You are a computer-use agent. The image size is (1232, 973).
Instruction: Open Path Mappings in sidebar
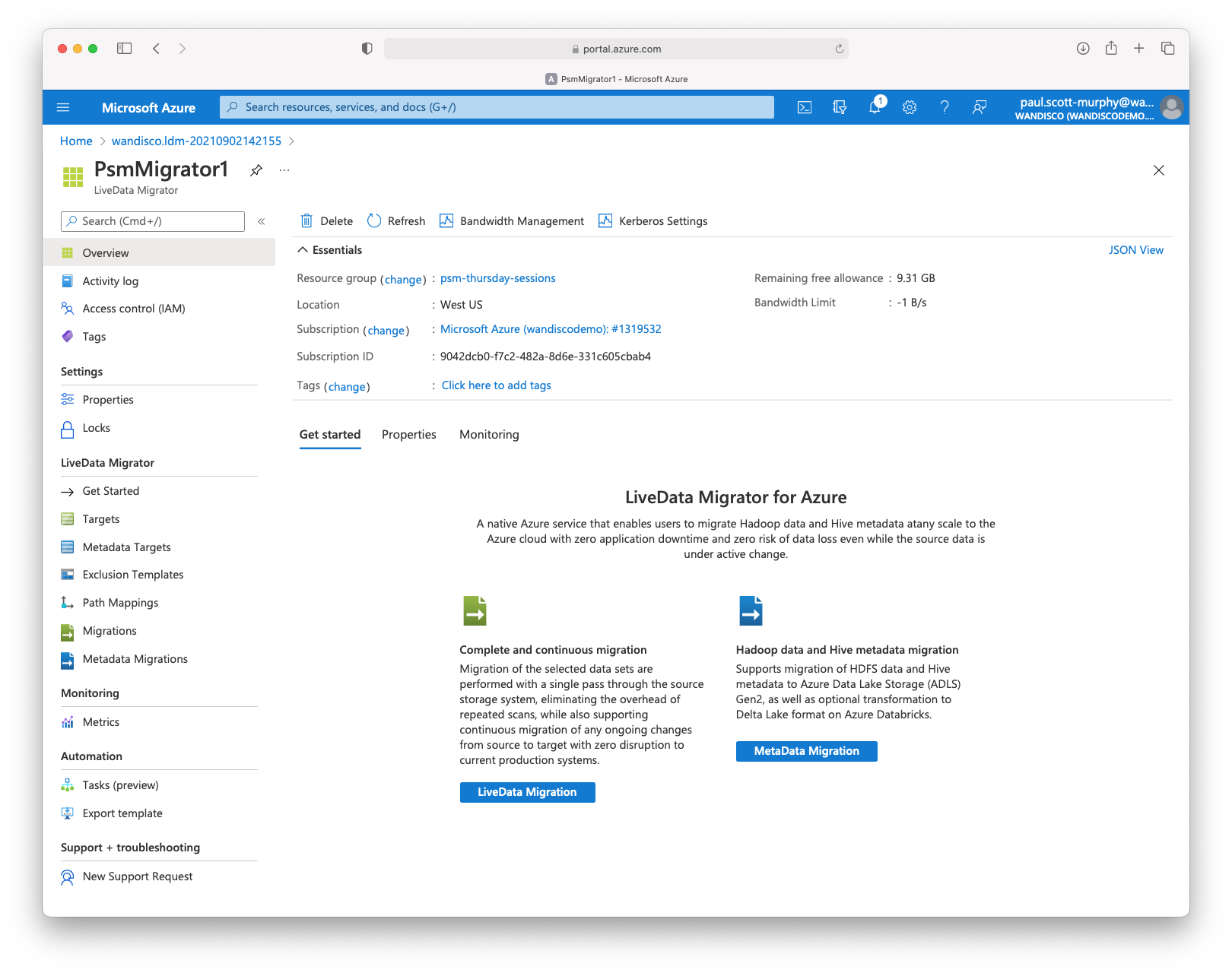tap(120, 603)
